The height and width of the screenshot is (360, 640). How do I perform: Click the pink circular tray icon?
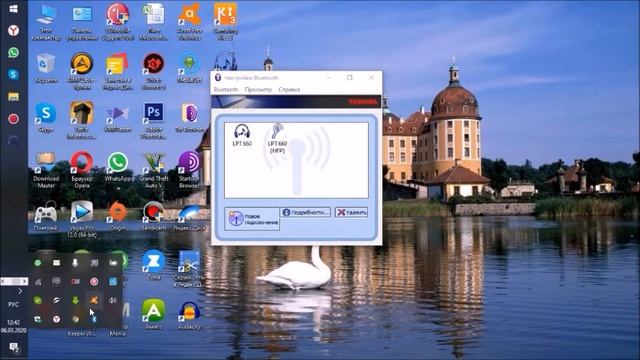(x=94, y=282)
